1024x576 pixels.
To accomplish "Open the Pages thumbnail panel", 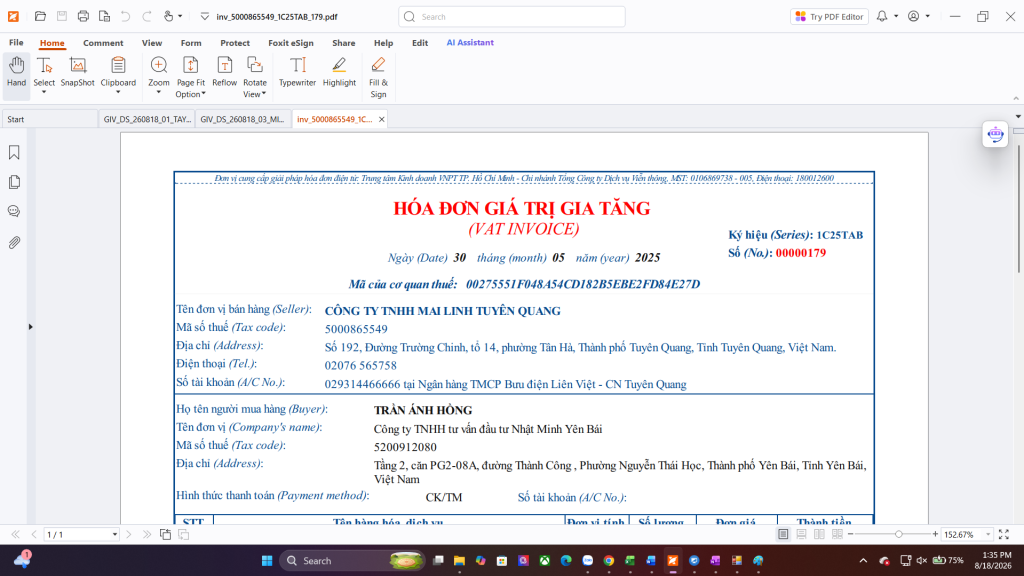I will click(x=14, y=182).
